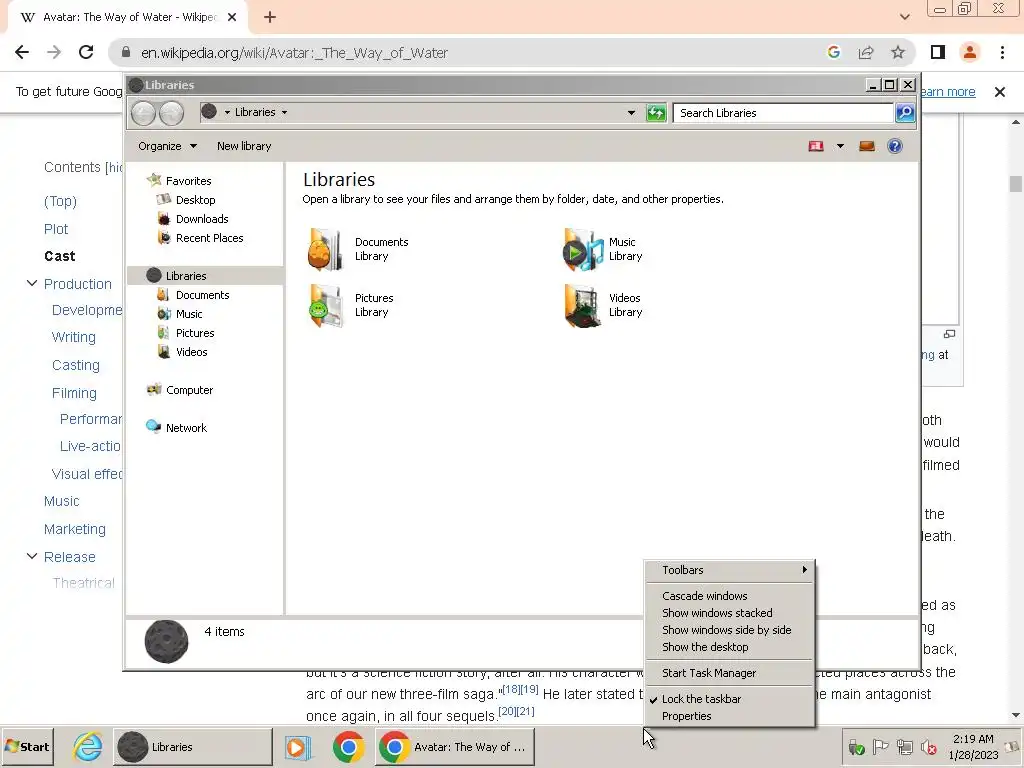Click in the Search Libraries field
Image resolution: width=1024 pixels, height=768 pixels.
click(783, 113)
